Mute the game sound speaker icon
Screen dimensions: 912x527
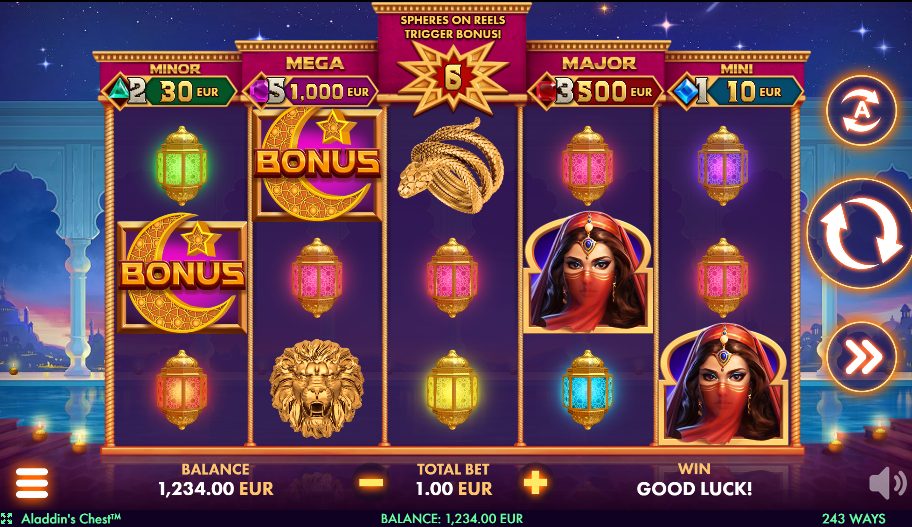[888, 483]
